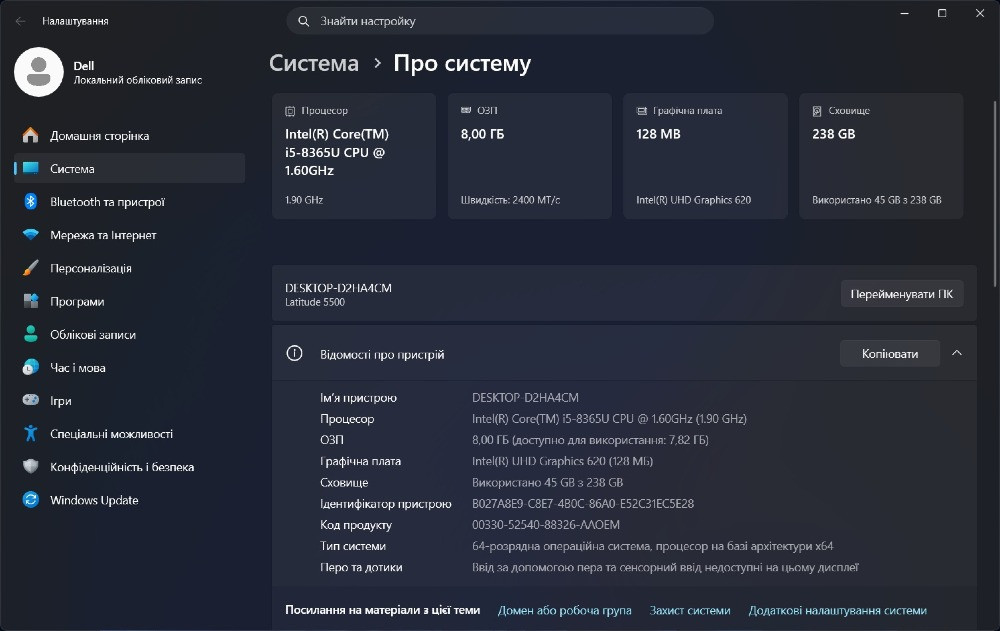Viewport: 1000px width, 631px height.
Task: Click the info circle icon beside Відомості про пристрій
Action: pyautogui.click(x=294, y=353)
